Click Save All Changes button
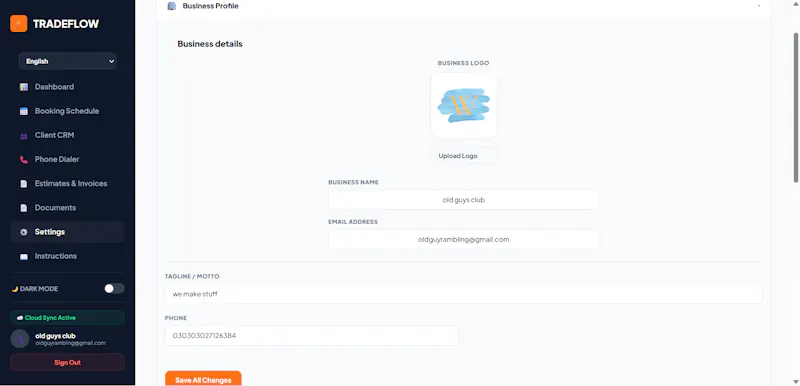 [x=203, y=379]
